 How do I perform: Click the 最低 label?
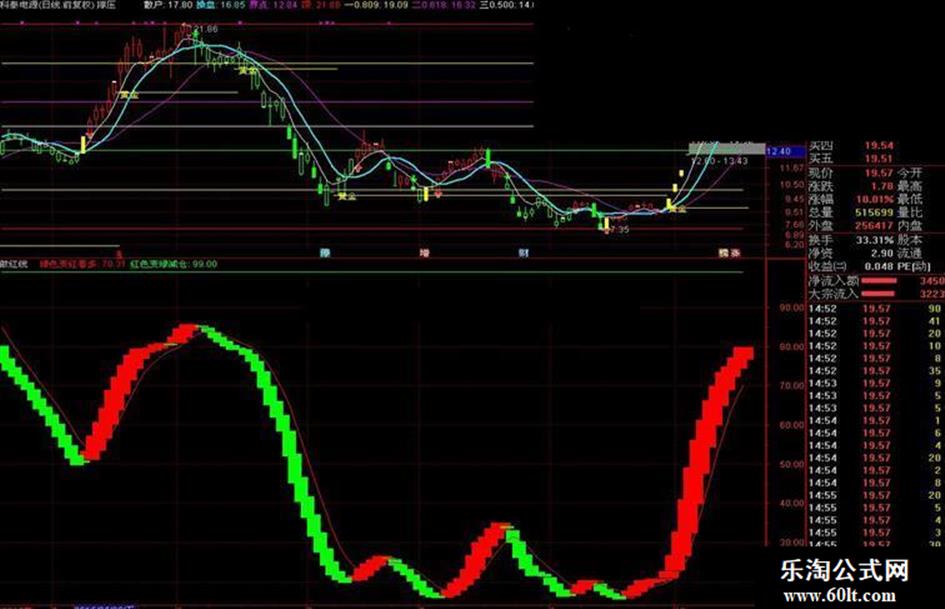click(909, 199)
